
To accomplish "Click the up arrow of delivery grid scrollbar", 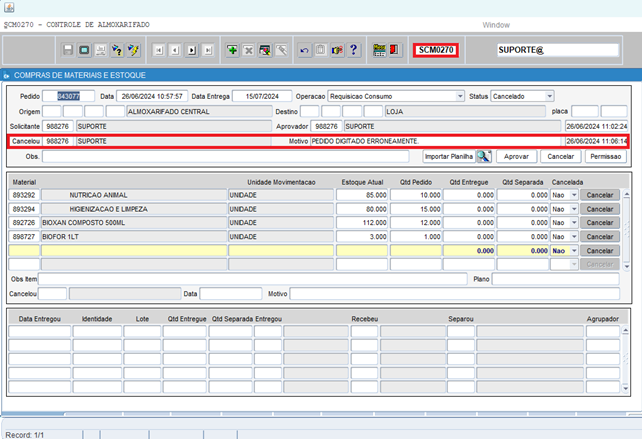I will pyautogui.click(x=625, y=330).
